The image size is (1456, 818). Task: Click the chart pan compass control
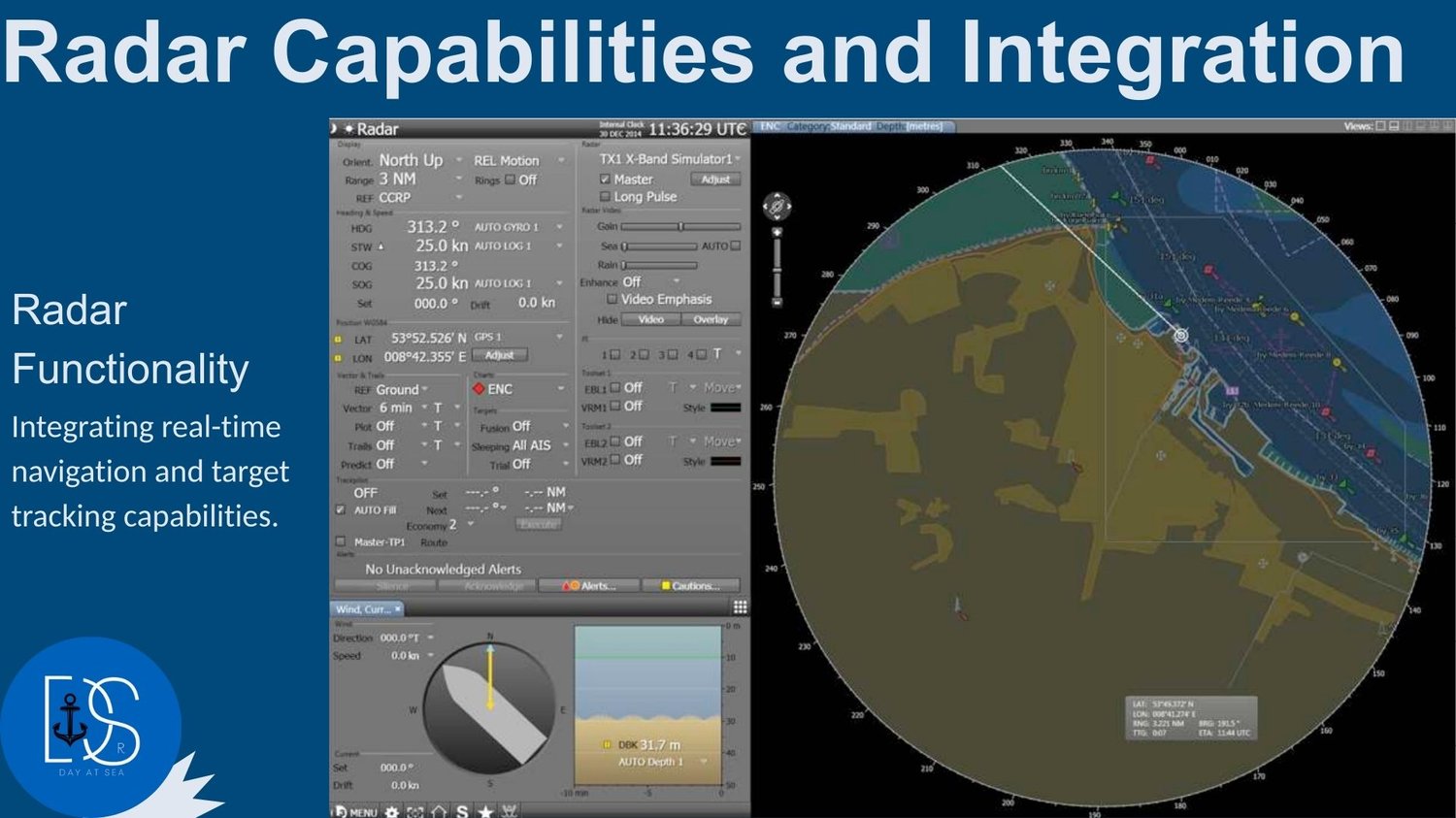[777, 207]
